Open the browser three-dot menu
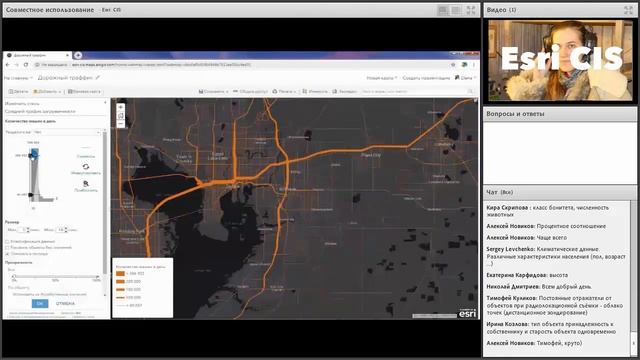640x360 pixels. [474, 64]
